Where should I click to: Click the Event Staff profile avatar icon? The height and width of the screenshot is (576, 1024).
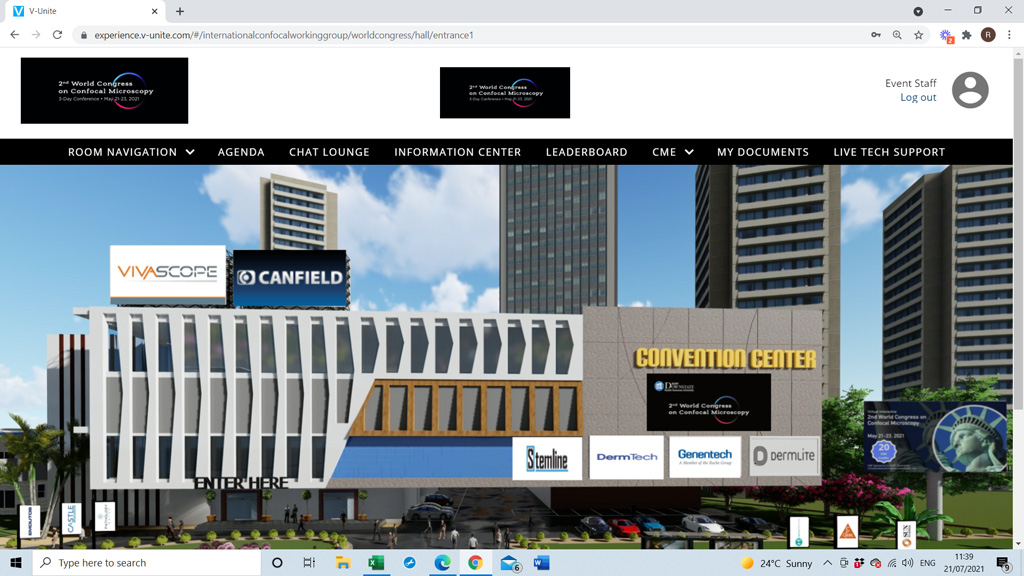click(x=969, y=90)
